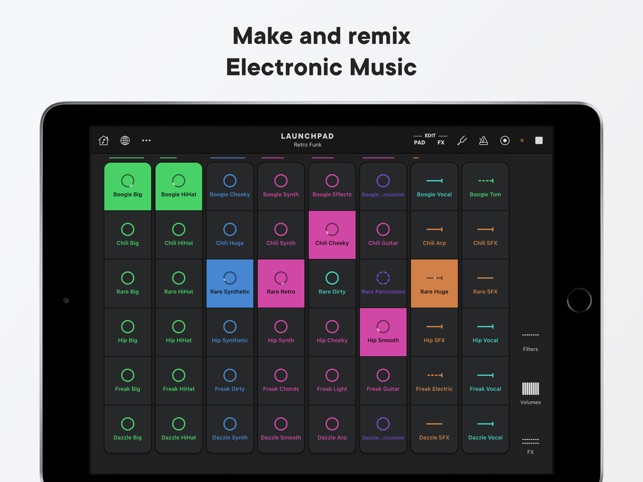Tap the Hip Vocal pad
This screenshot has width=643, height=482.
[x=486, y=332]
